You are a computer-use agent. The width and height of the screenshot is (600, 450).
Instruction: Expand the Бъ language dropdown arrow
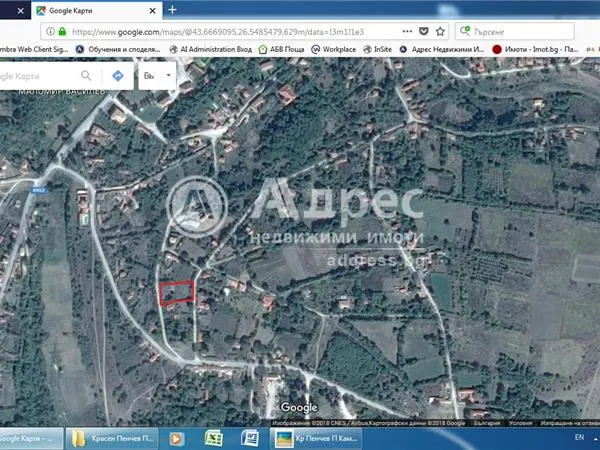pyautogui.click(x=168, y=75)
